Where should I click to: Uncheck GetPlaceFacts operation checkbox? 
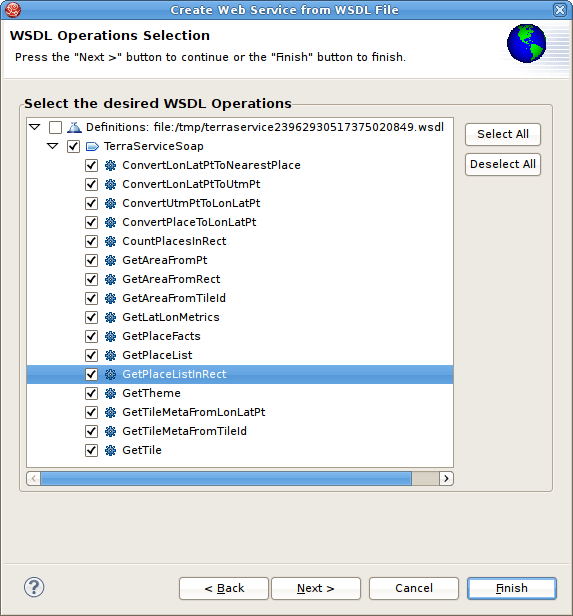point(92,336)
